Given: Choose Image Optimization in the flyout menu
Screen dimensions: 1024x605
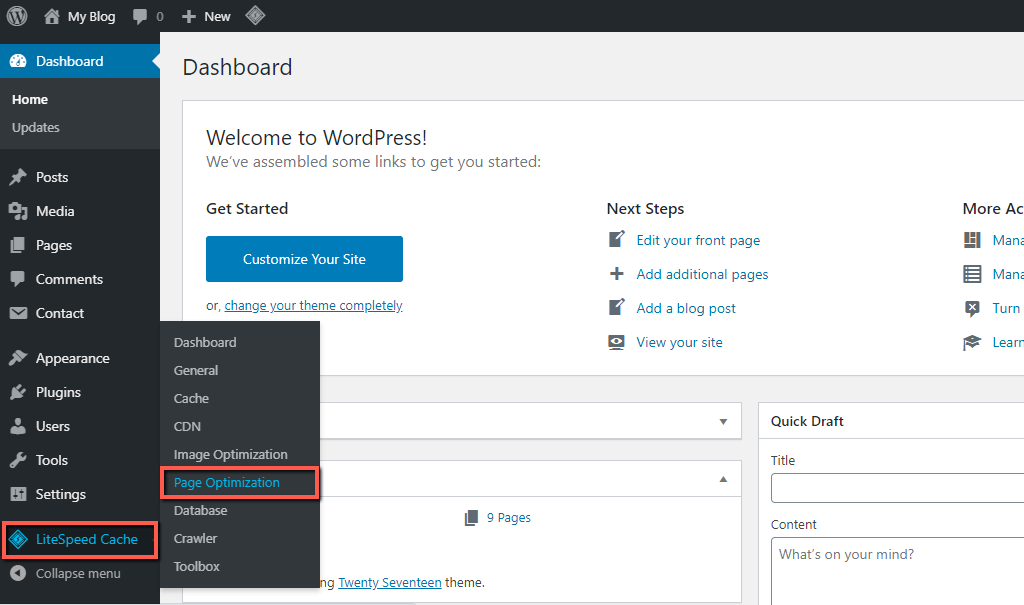Looking at the screenshot, I should click(230, 455).
